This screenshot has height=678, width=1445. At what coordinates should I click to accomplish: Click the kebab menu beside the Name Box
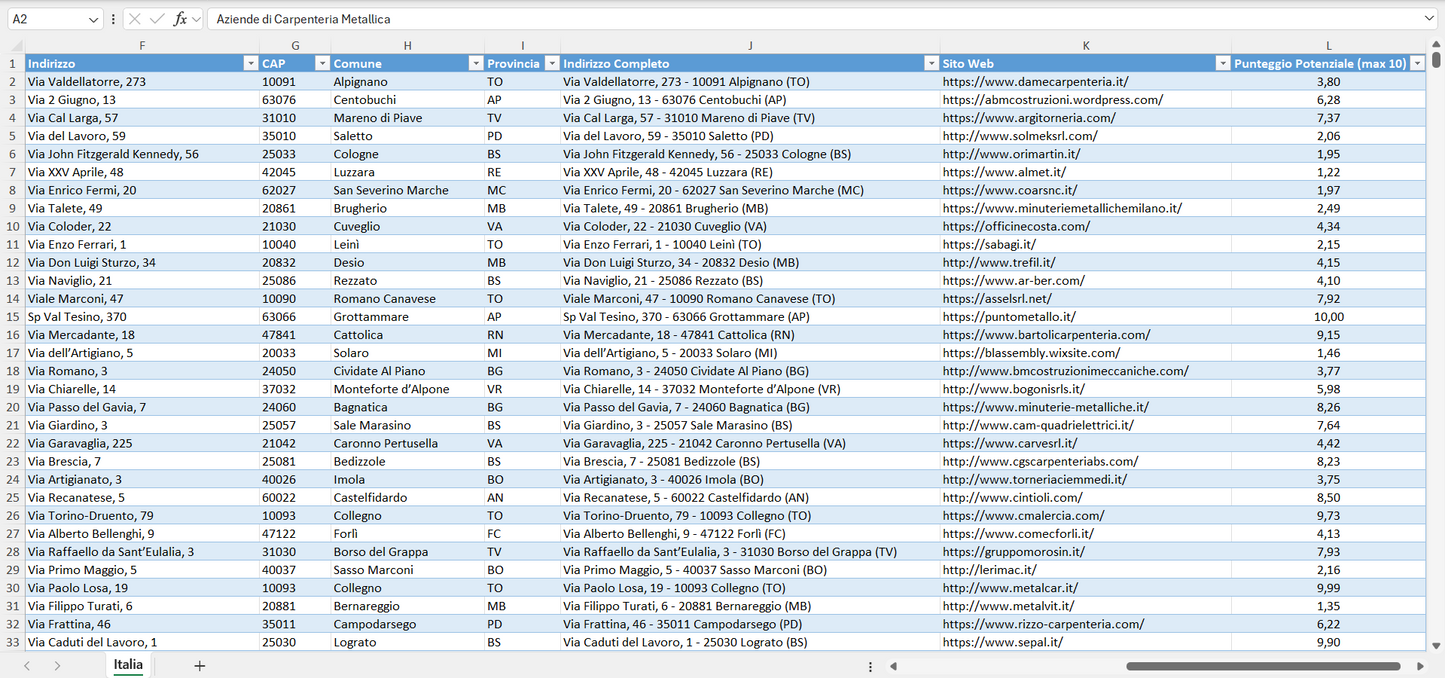pos(113,18)
